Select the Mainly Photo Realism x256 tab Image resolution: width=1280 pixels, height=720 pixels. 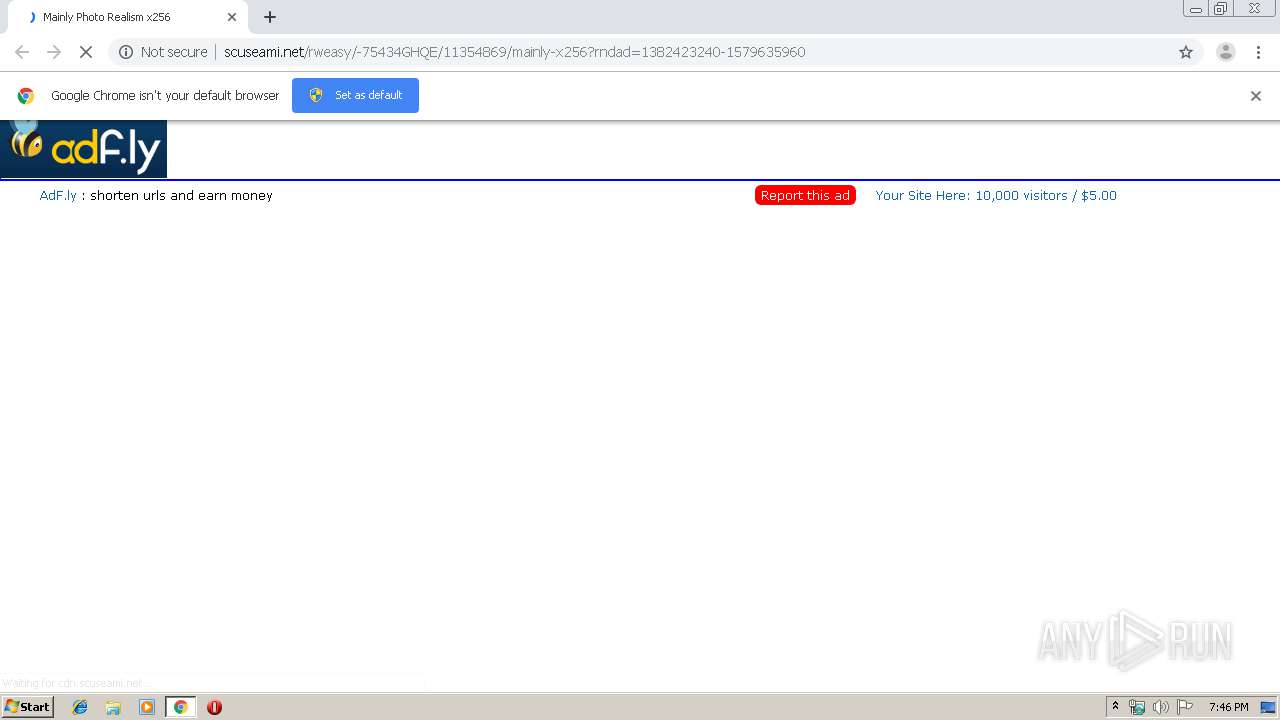coord(128,17)
